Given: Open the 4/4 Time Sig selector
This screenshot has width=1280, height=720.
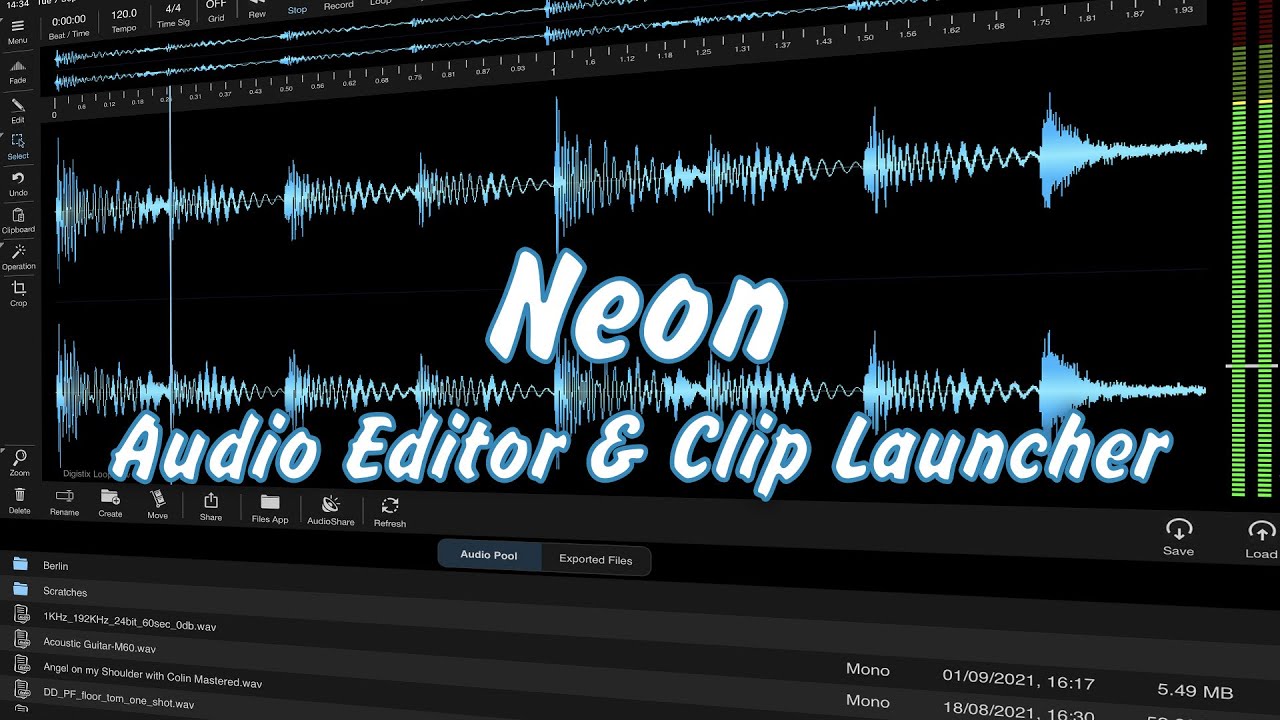Looking at the screenshot, I should click(x=173, y=15).
